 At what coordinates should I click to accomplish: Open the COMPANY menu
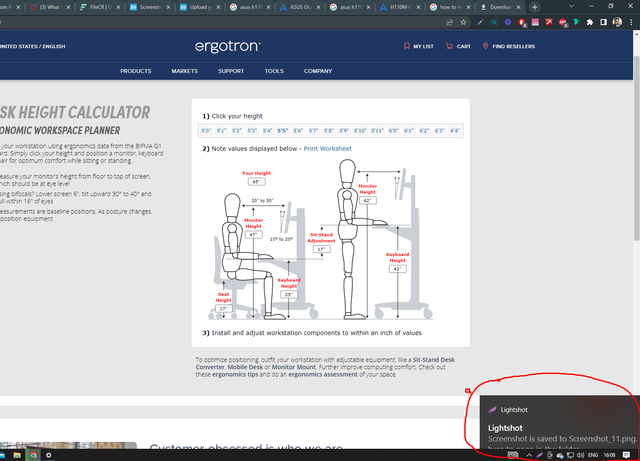click(318, 71)
